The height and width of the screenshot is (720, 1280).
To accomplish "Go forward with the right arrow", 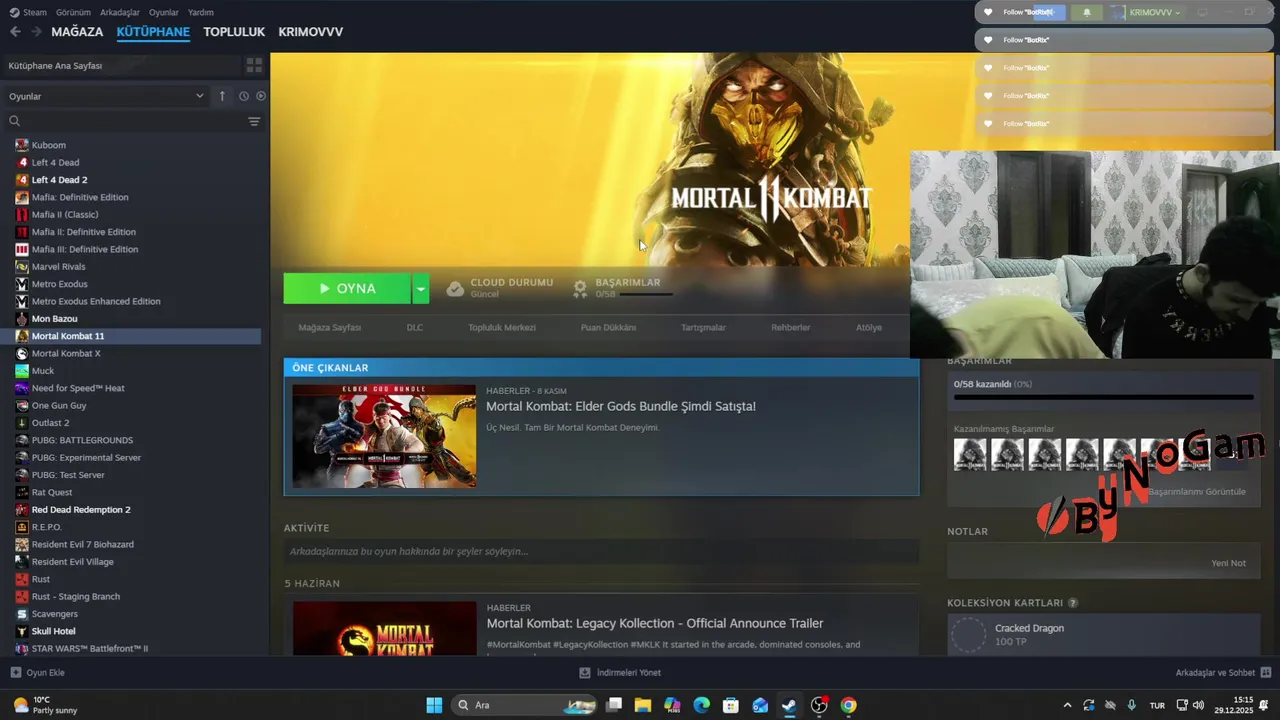I will pyautogui.click(x=37, y=32).
